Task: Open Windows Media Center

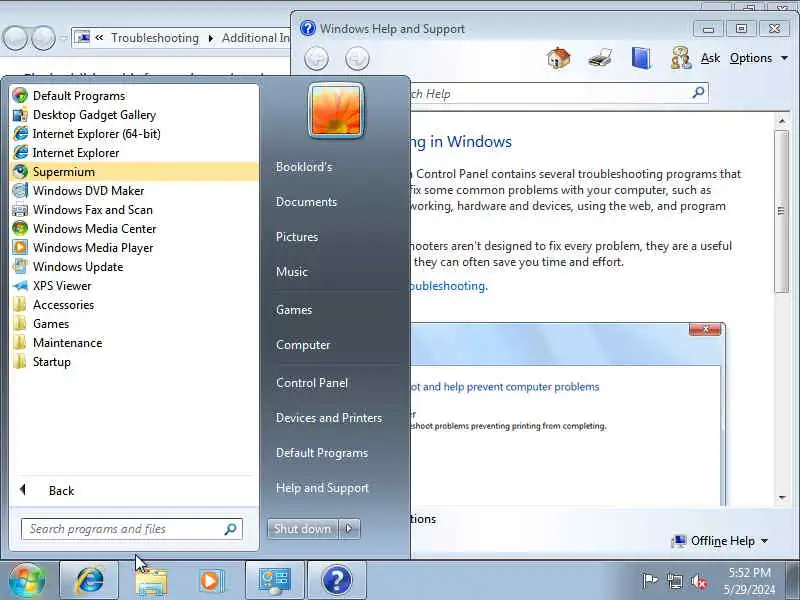Action: [134, 229]
